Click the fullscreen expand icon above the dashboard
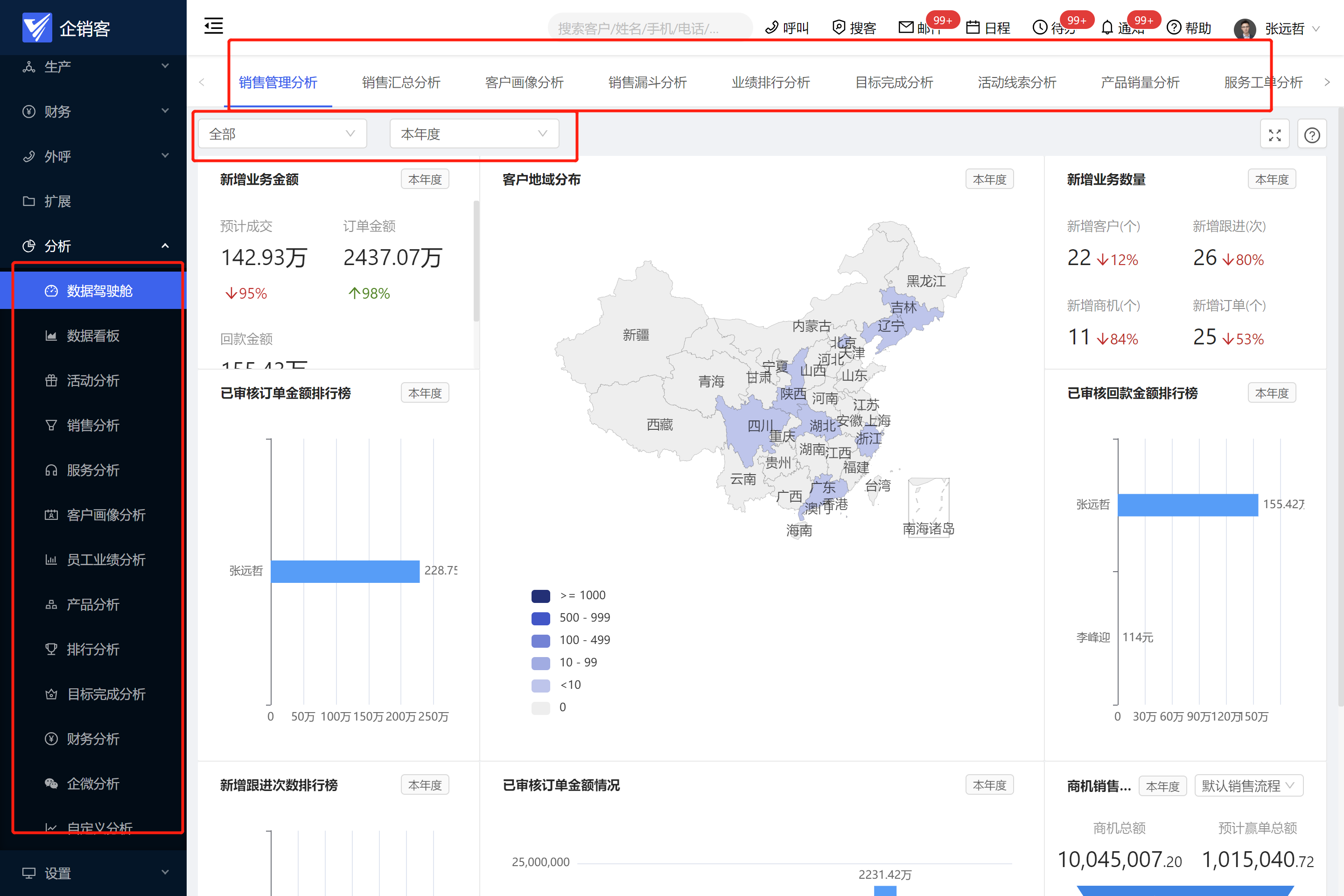Viewport: 1344px width, 896px height. tap(1275, 133)
